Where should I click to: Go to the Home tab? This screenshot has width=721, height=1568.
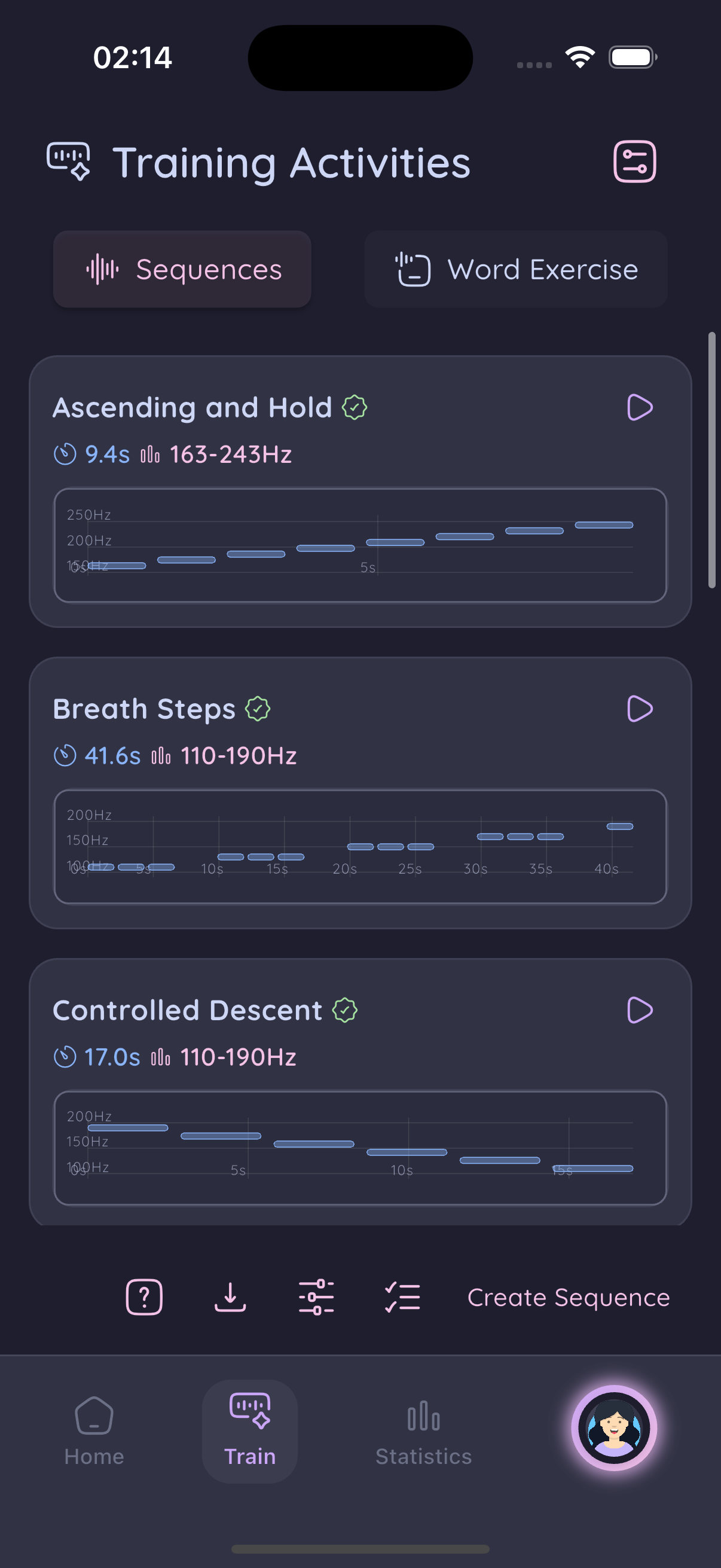tap(94, 1430)
